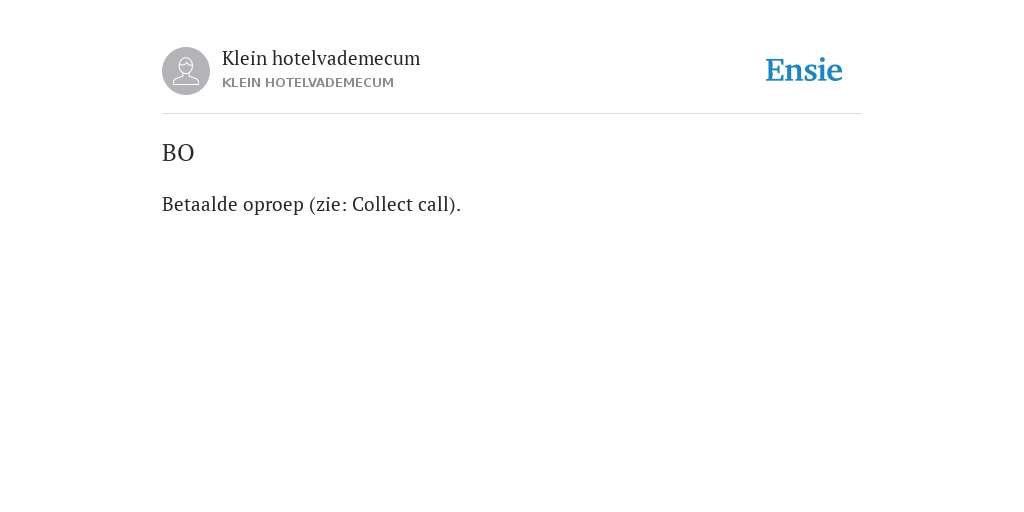Click the word 'call' before the closing parenthesis
The image size is (1024, 512).
pyautogui.click(x=434, y=204)
